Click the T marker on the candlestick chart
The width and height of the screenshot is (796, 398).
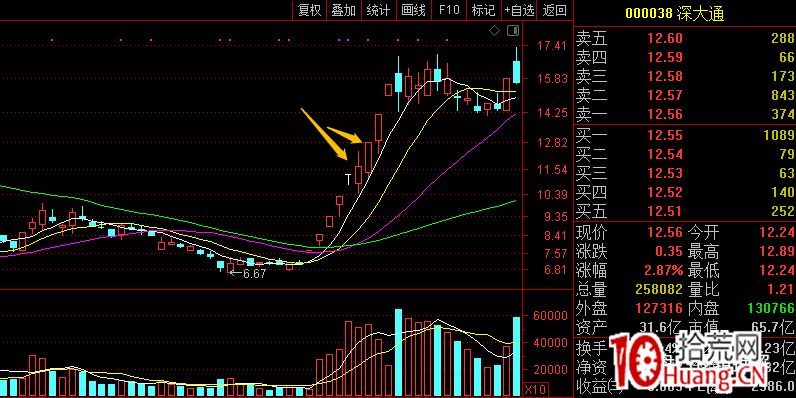[348, 179]
